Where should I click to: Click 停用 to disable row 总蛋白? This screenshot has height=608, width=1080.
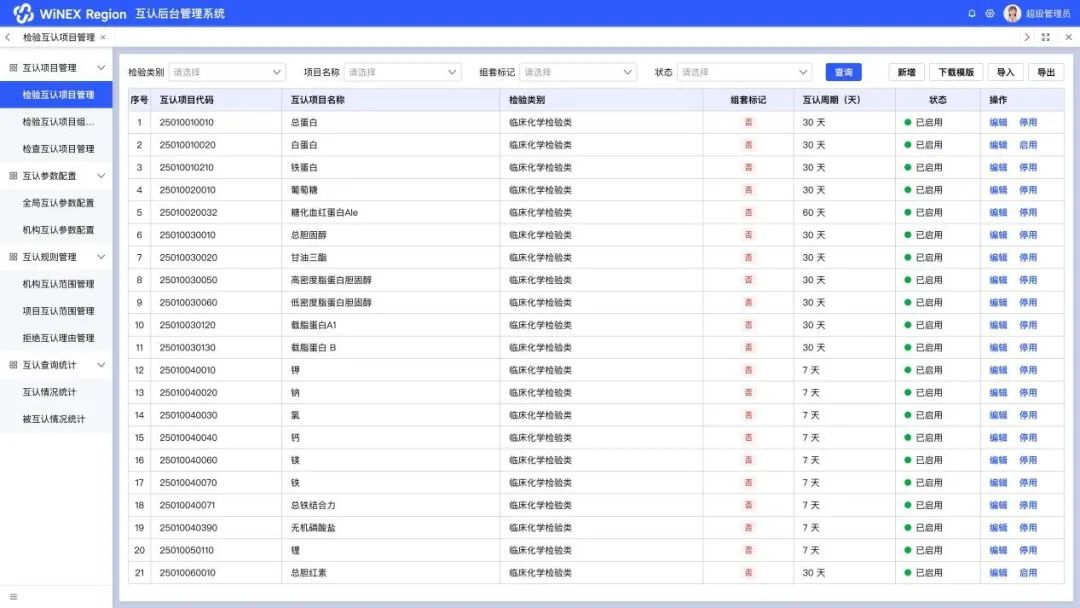(1027, 123)
